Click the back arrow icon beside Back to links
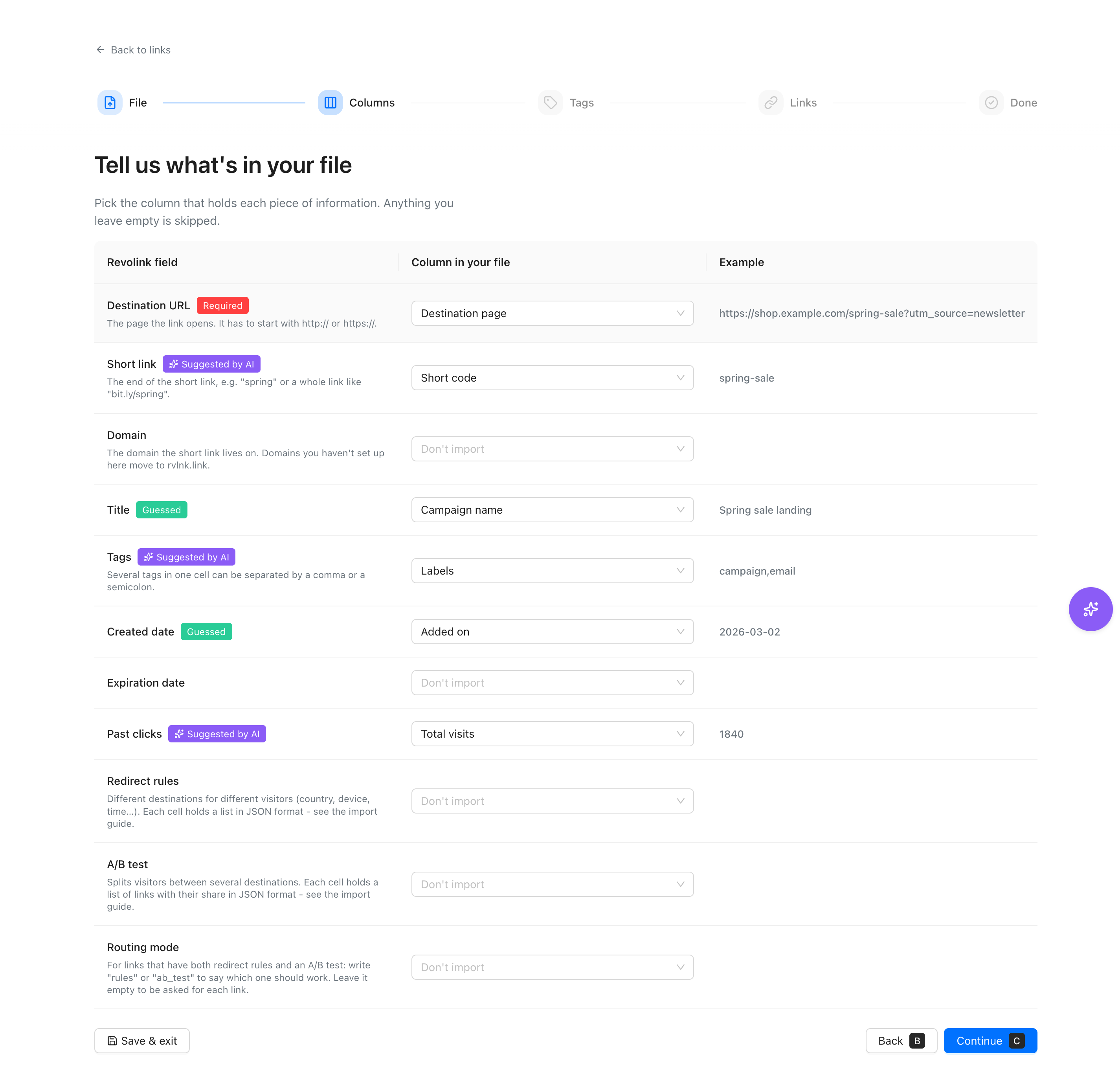Screen dimensions: 1120x1091 (100, 50)
